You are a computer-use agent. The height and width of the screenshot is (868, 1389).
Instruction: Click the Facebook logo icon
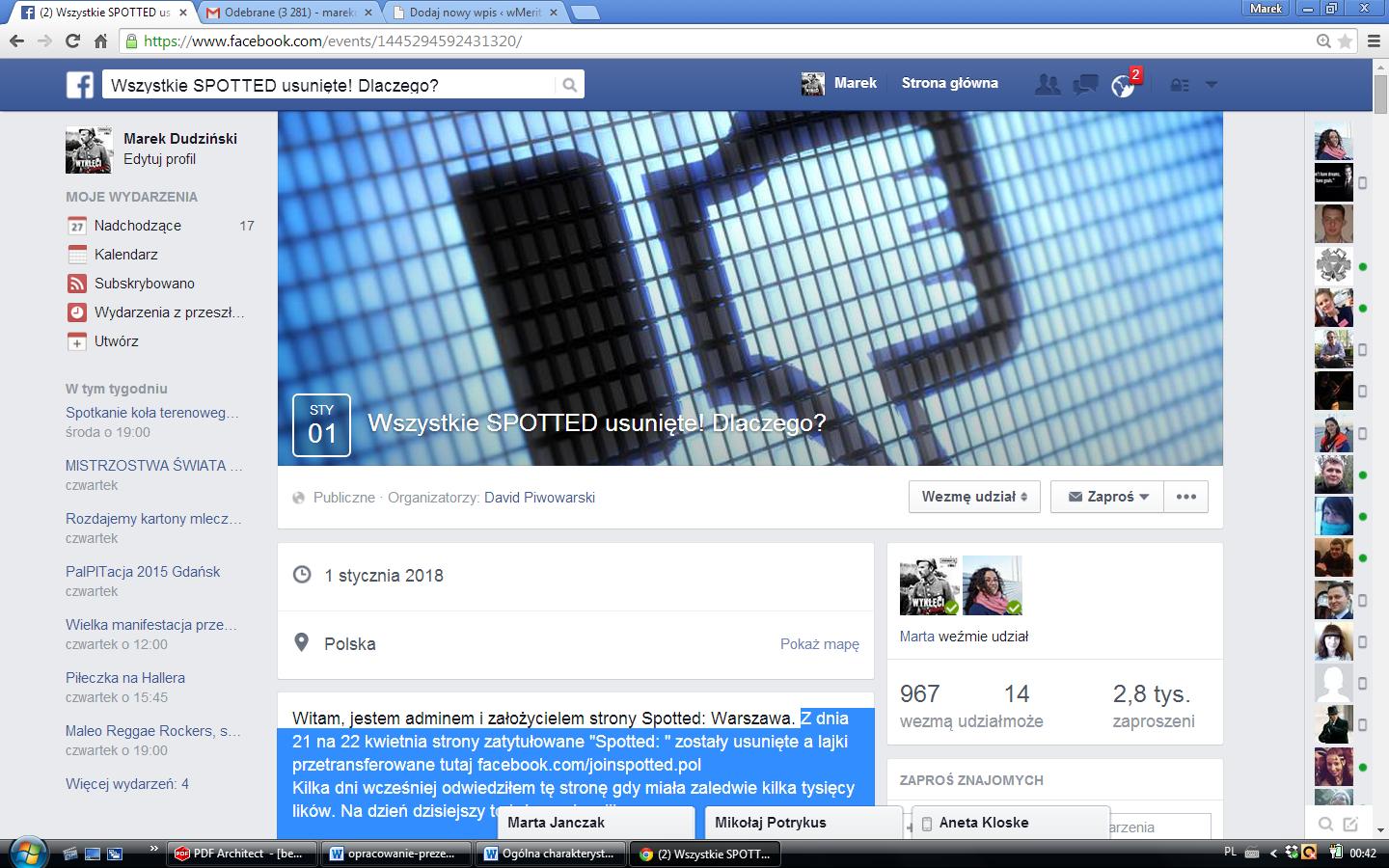(79, 85)
